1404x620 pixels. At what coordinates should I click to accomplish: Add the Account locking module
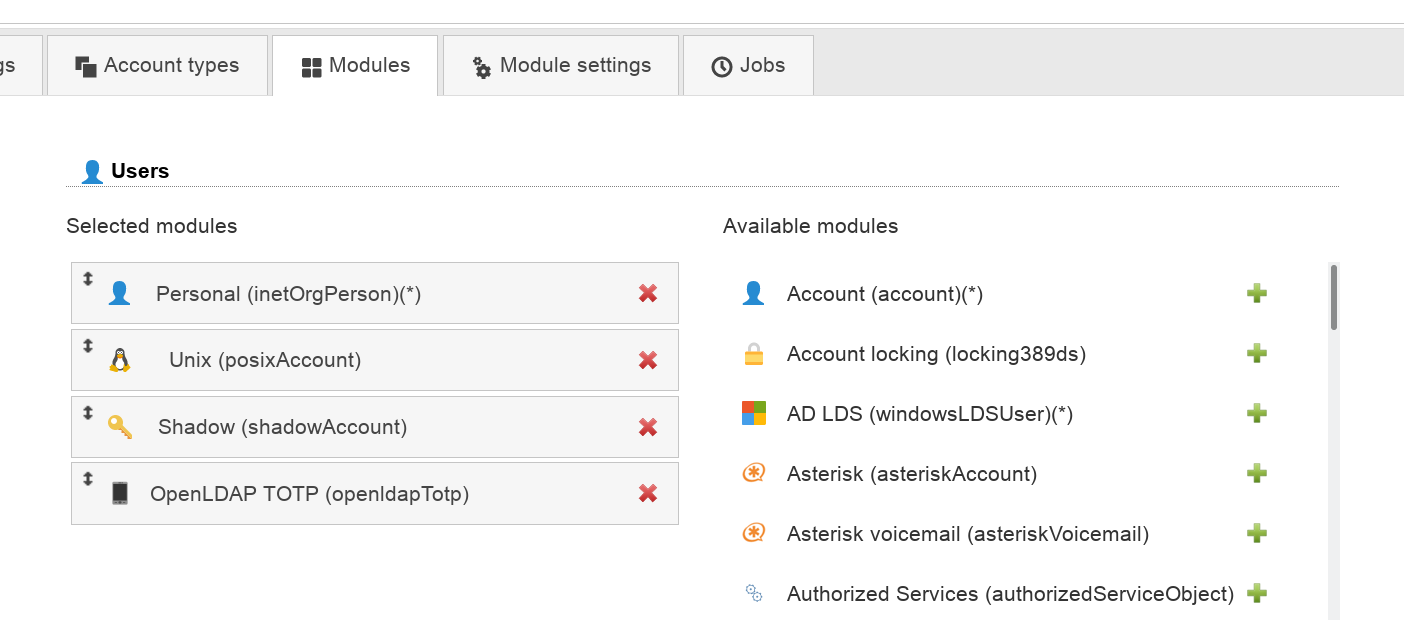[x=1257, y=353]
